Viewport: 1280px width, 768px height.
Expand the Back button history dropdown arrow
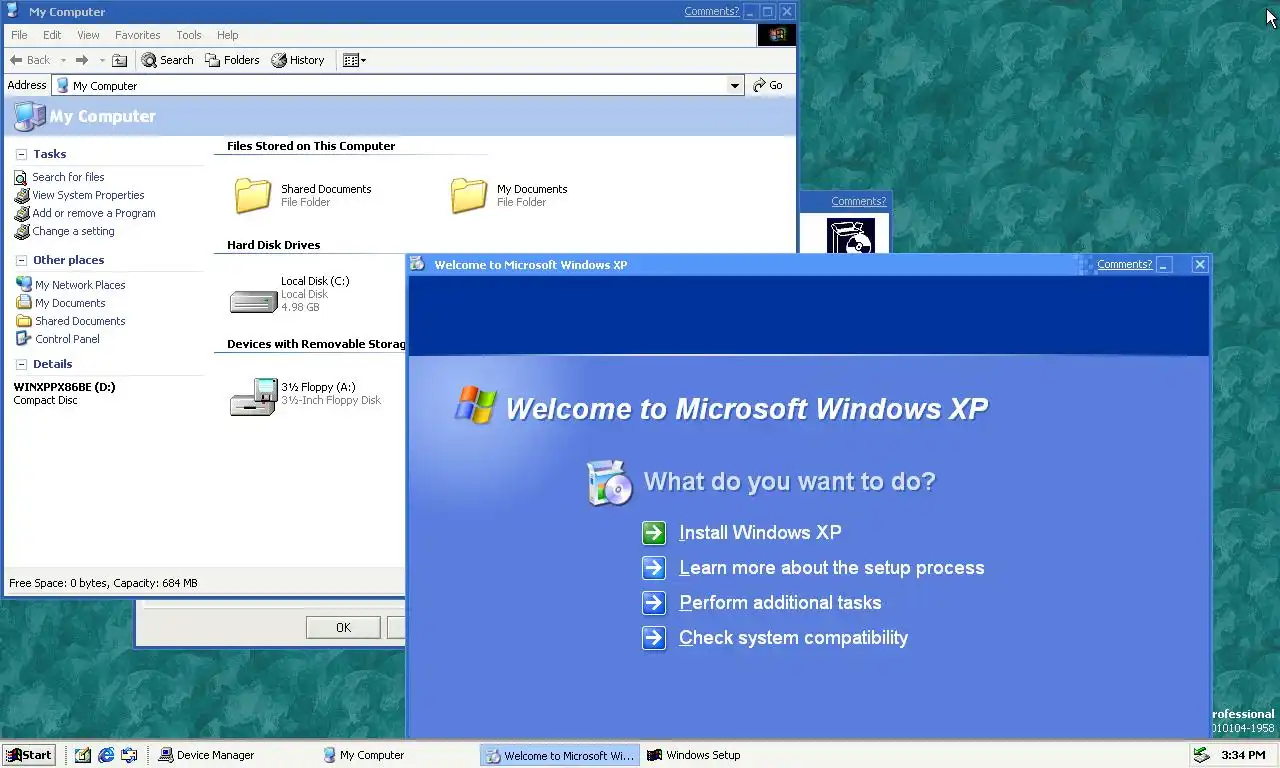(63, 60)
